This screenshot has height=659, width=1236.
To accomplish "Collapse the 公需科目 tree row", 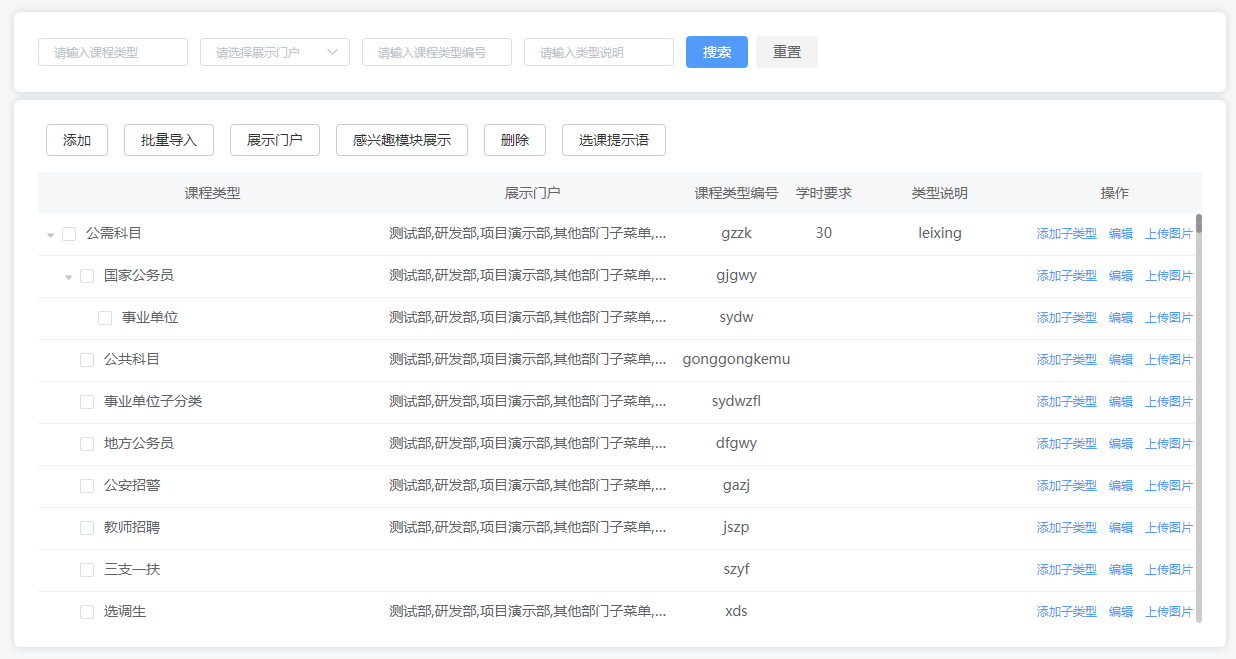I will tap(50, 235).
